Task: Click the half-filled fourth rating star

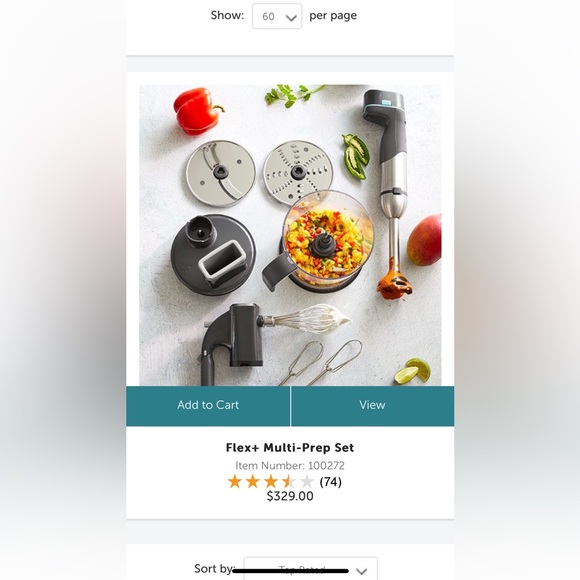Action: click(x=289, y=482)
